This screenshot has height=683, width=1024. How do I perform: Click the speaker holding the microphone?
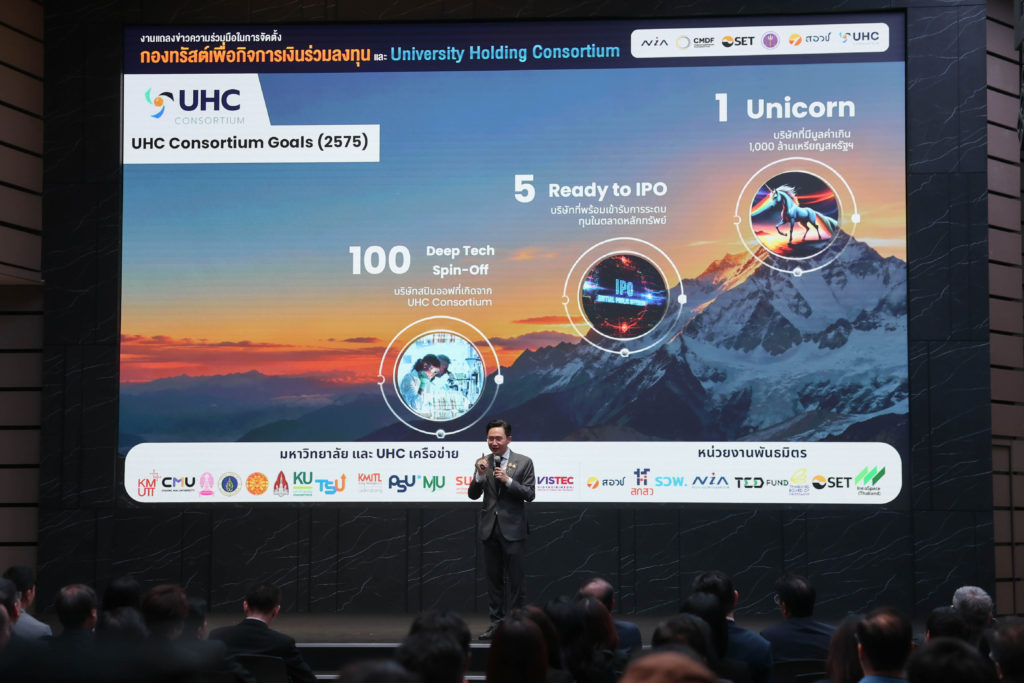coord(500,529)
